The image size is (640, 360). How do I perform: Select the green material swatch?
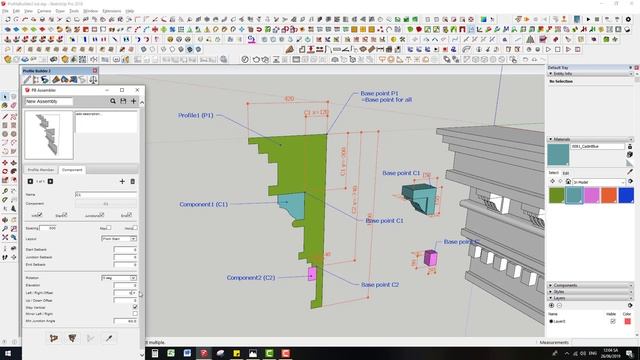tap(557, 196)
